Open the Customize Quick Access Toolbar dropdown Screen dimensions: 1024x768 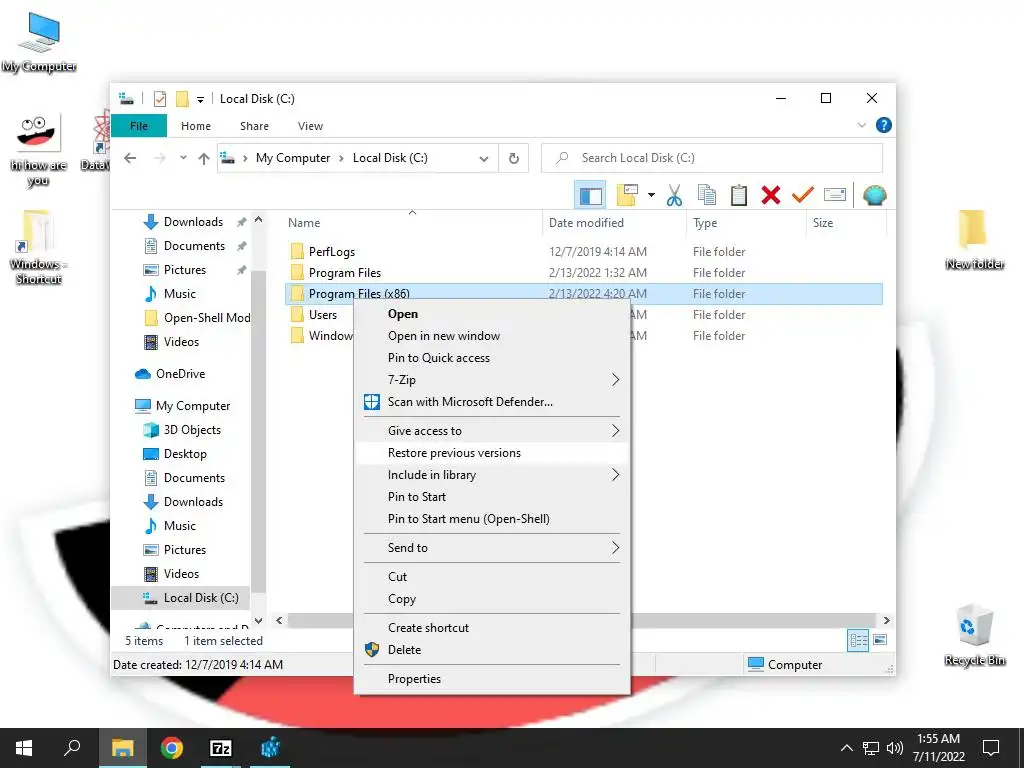[x=200, y=99]
